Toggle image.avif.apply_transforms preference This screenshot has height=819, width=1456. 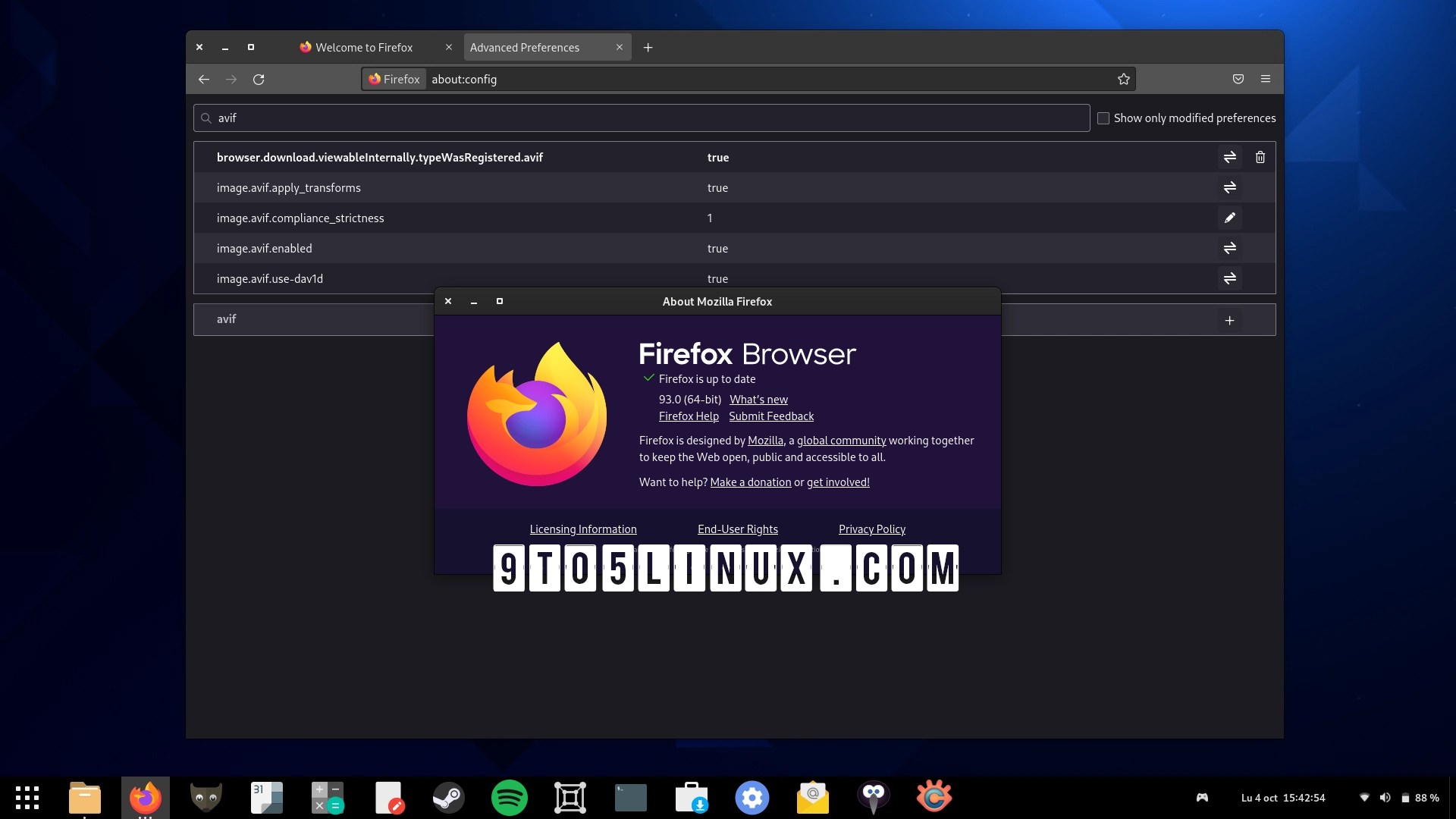pos(1229,187)
